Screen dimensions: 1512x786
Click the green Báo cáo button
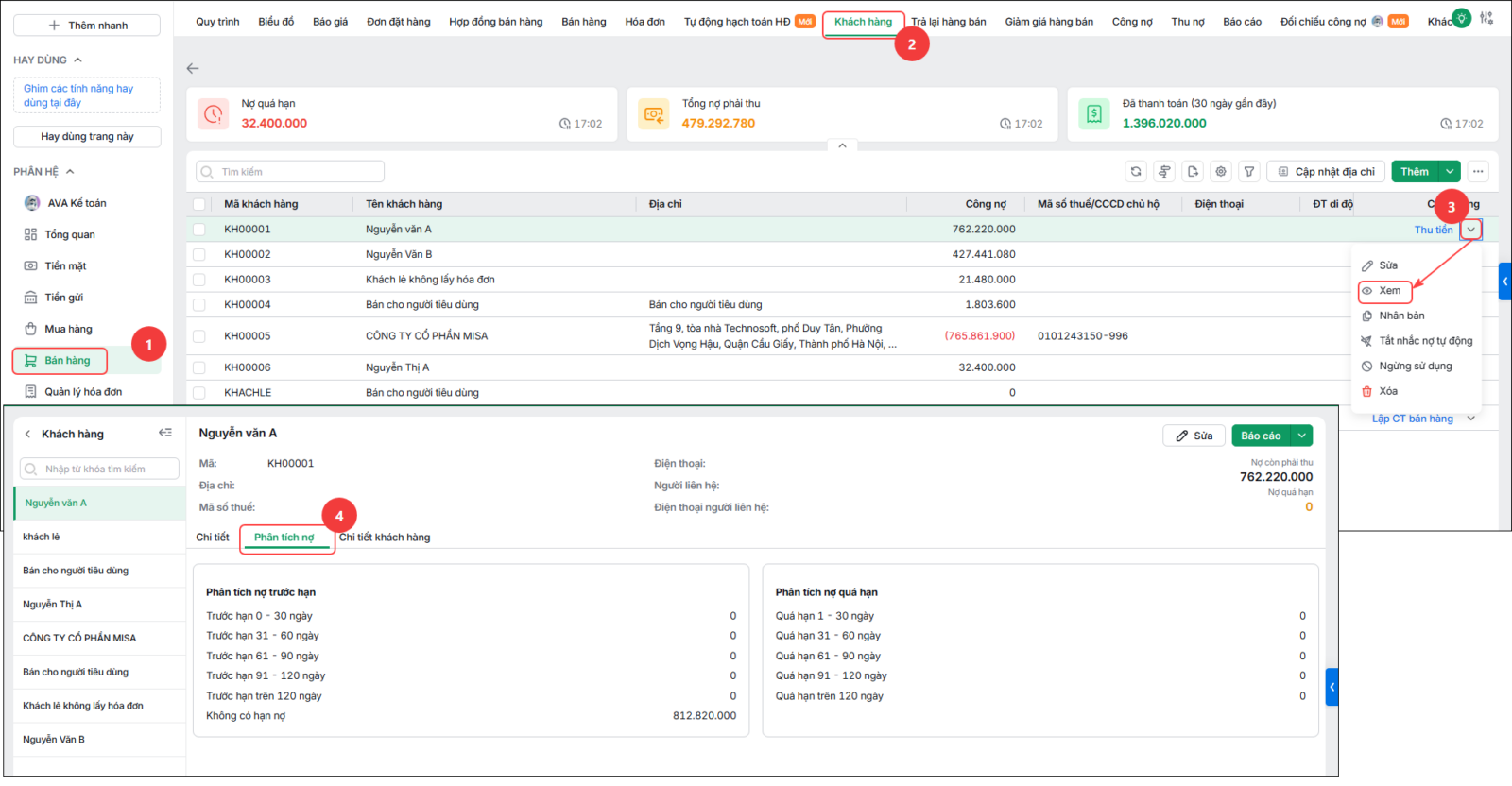coord(1261,436)
